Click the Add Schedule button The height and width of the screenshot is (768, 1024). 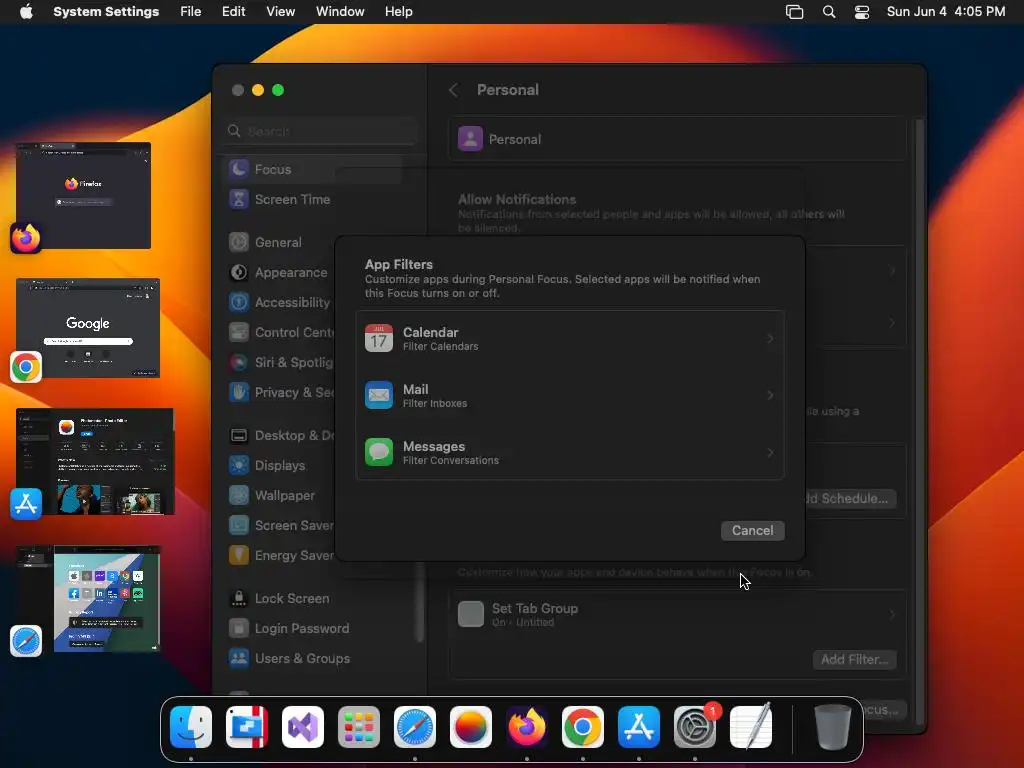click(852, 498)
